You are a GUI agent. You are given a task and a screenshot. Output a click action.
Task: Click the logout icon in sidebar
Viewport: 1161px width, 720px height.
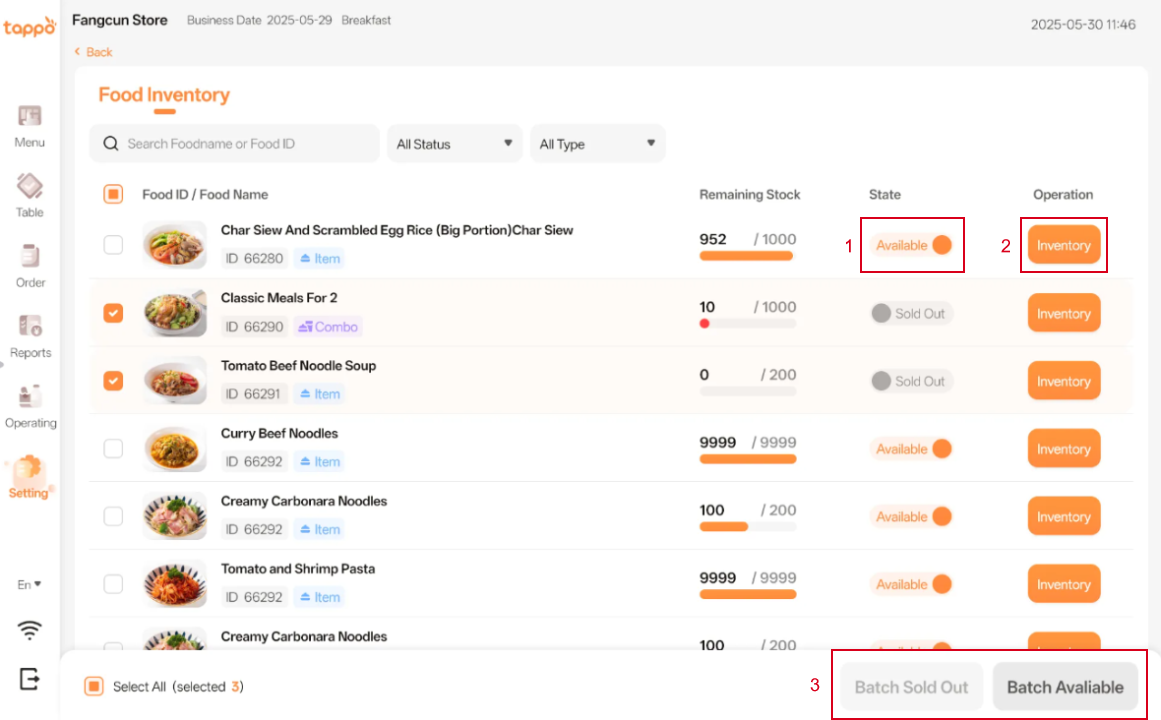tap(30, 678)
